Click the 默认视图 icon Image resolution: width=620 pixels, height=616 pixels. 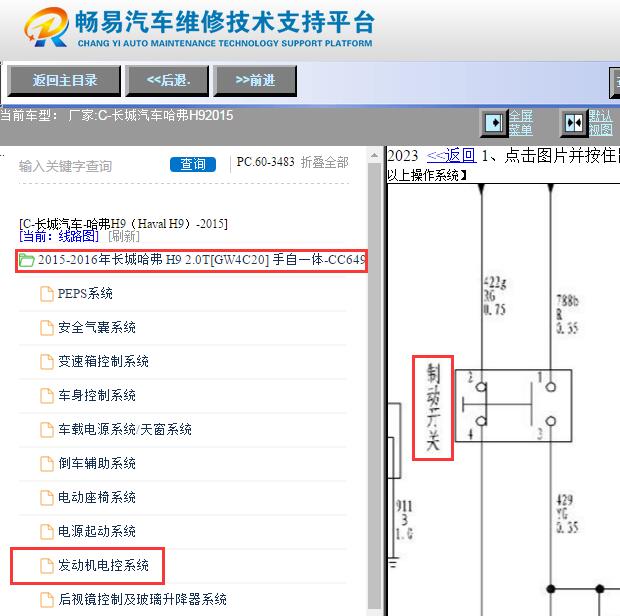(574, 123)
